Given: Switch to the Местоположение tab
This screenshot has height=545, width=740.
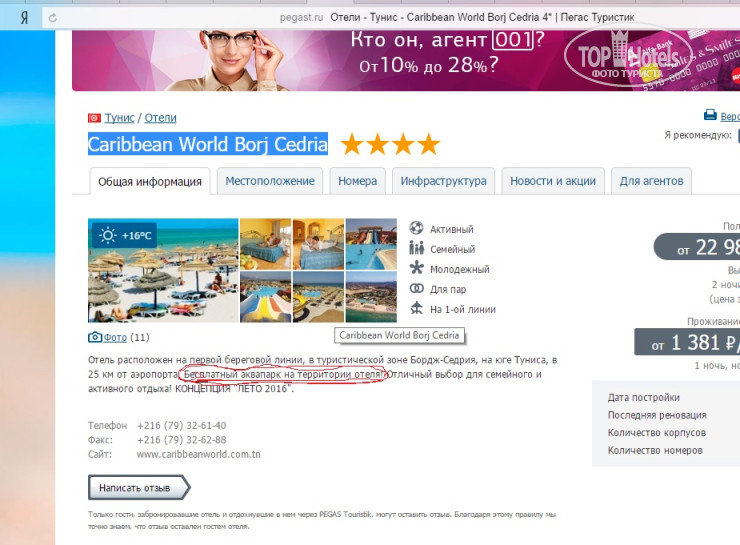Looking at the screenshot, I should point(270,181).
